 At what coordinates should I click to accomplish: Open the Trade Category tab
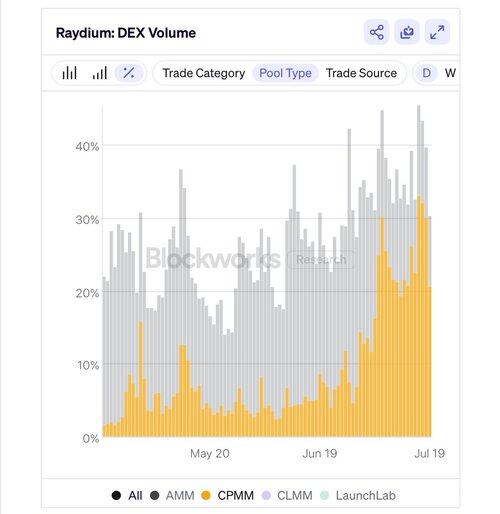pyautogui.click(x=204, y=73)
